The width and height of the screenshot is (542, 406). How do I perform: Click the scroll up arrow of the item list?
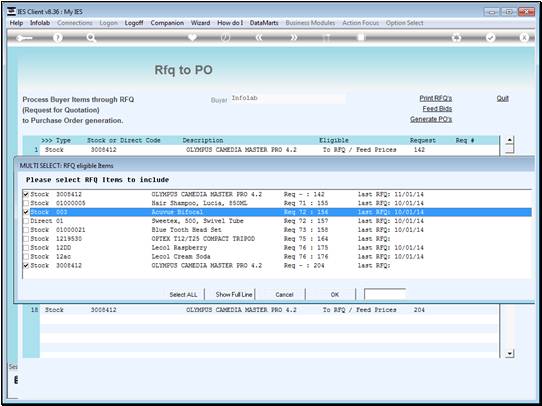pos(509,141)
